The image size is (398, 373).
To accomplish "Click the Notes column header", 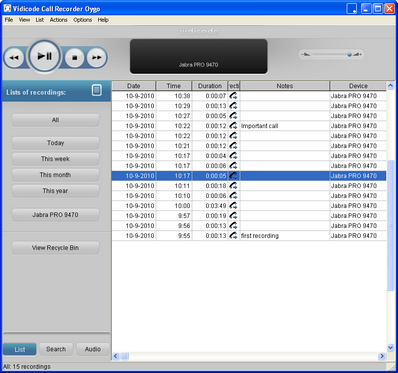I will [x=284, y=86].
